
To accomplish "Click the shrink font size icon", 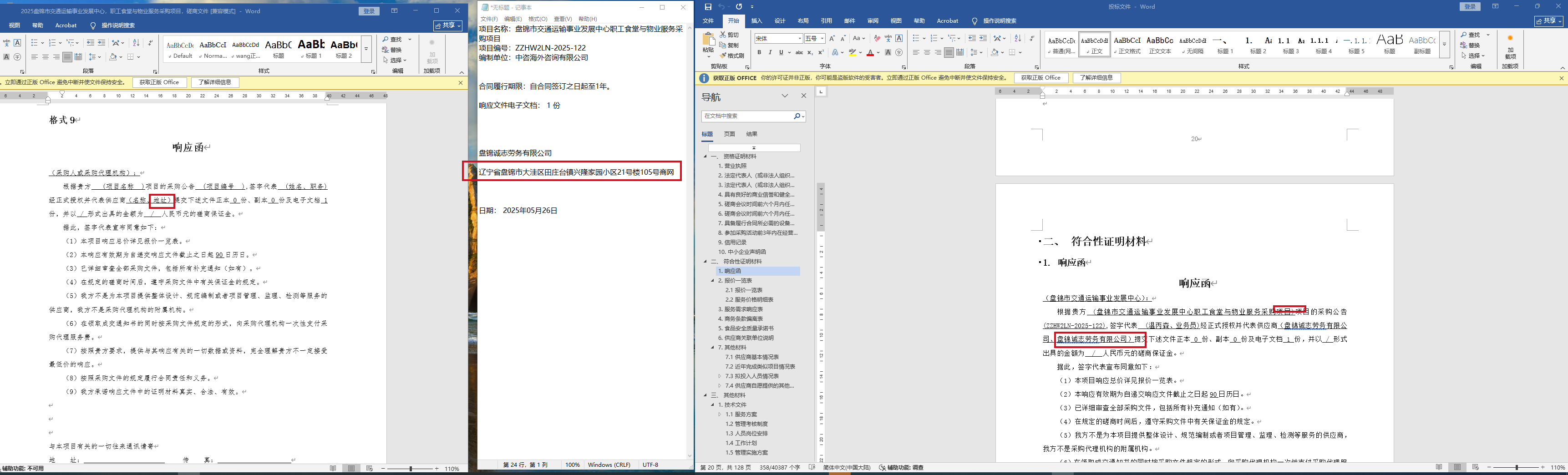I will pos(843,38).
